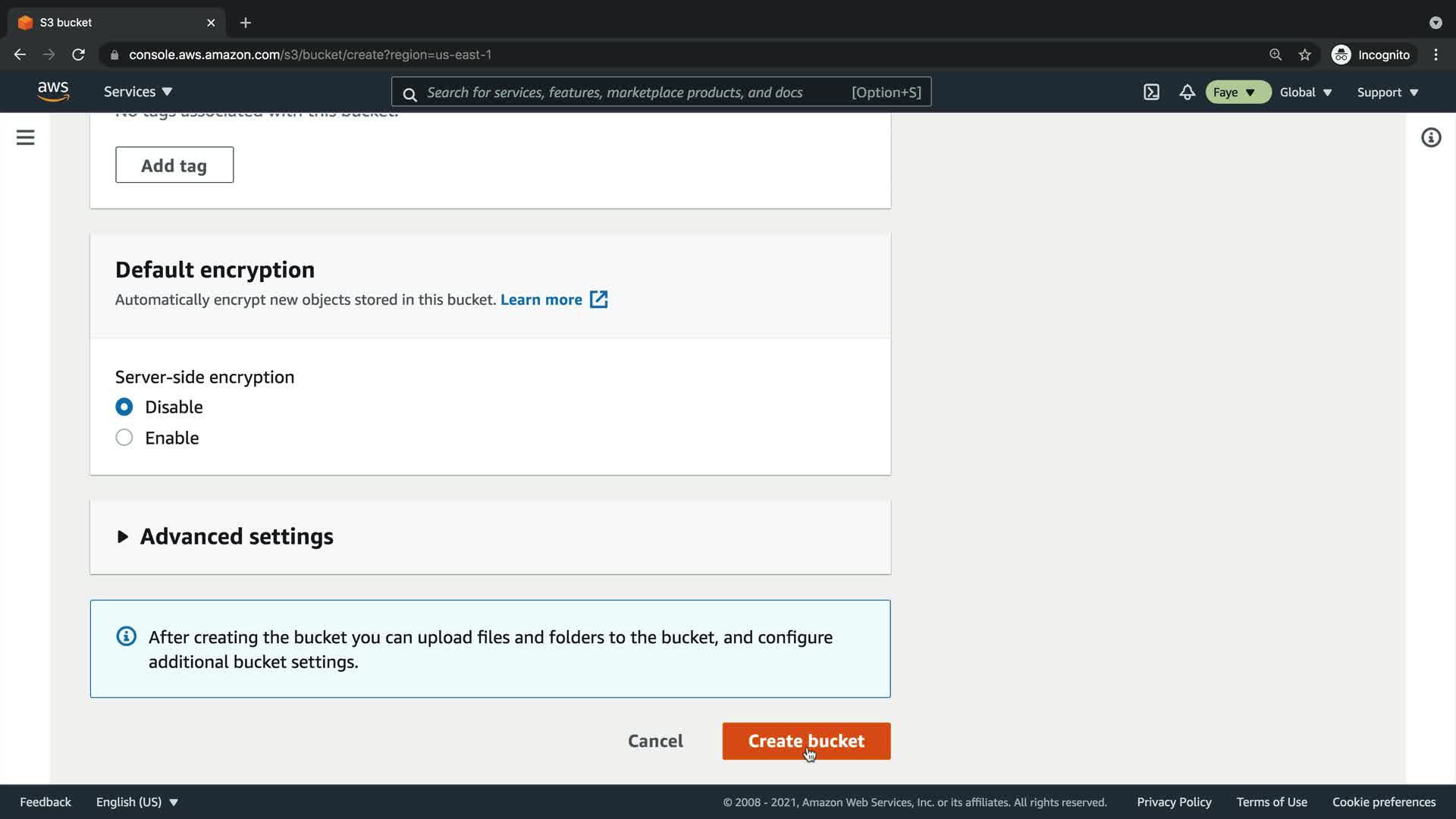1456x819 pixels.
Task: Click the Cancel button
Action: [655, 741]
